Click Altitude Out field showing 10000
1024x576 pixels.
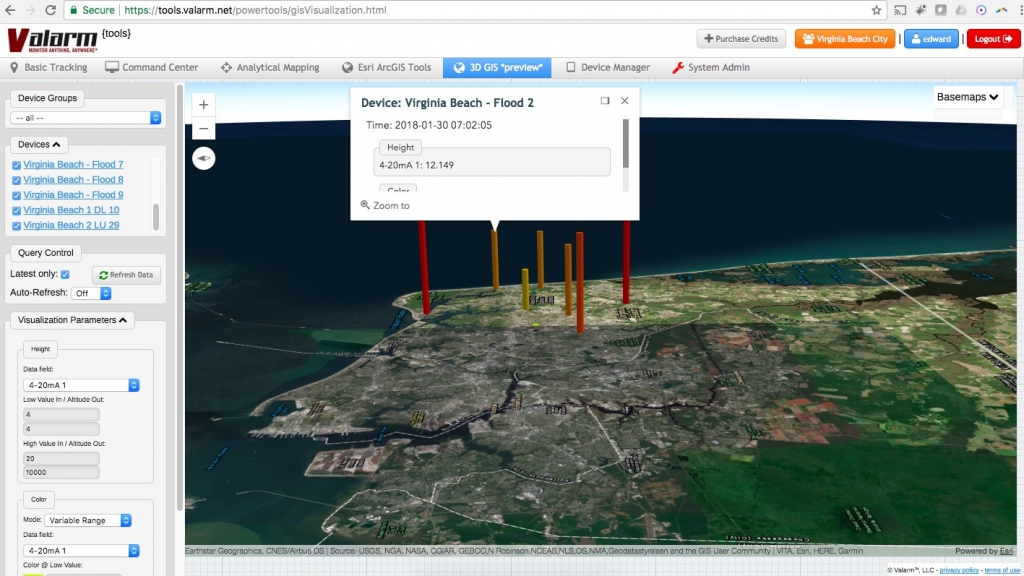click(61, 472)
